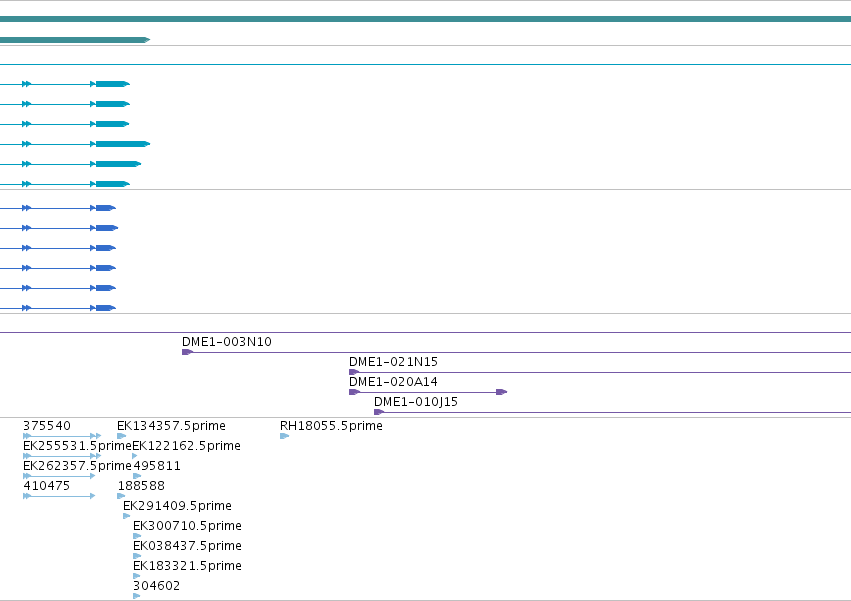Click the DME1-003N10 start arrow glyph
The width and height of the screenshot is (851, 601).
point(187,352)
